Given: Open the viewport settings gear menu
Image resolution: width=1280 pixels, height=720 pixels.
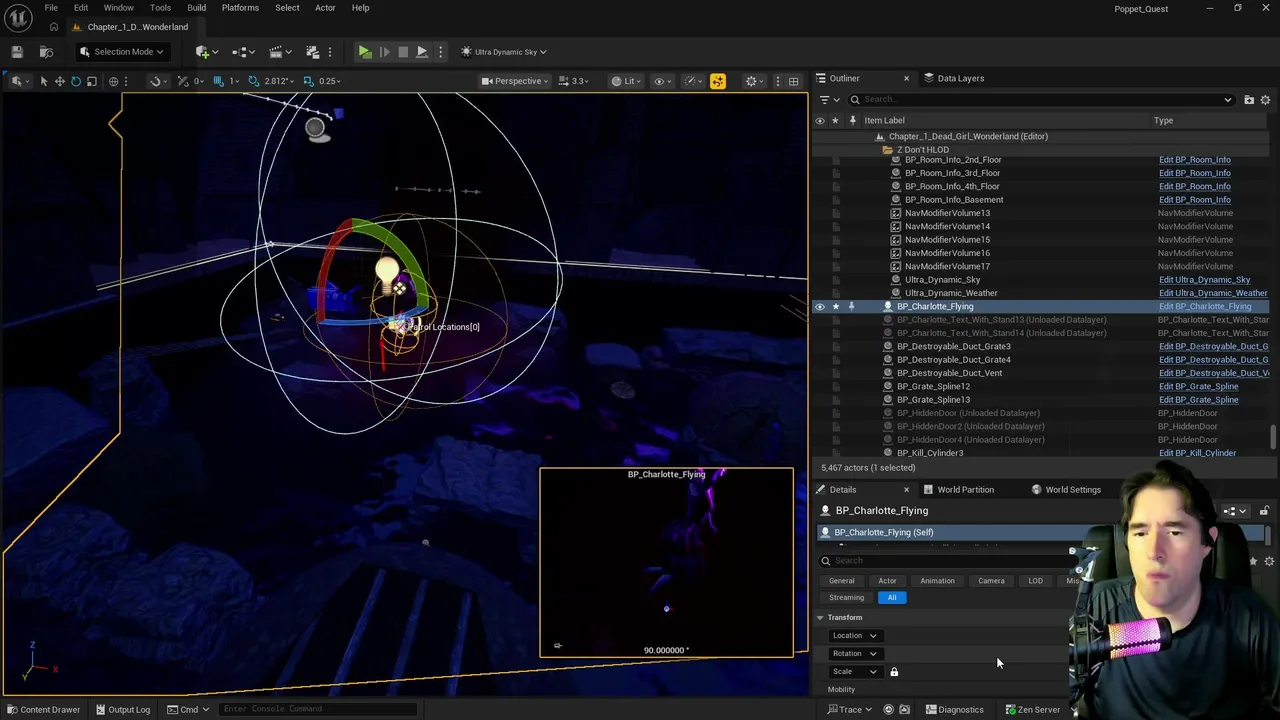Looking at the screenshot, I should tap(754, 81).
